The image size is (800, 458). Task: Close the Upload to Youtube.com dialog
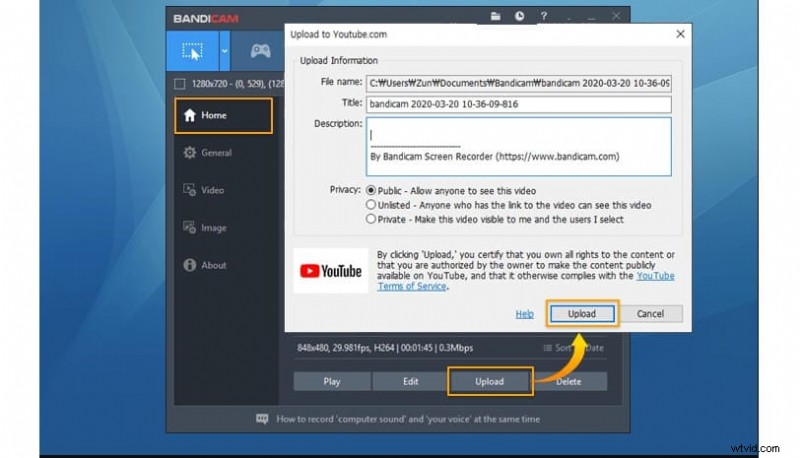680,34
